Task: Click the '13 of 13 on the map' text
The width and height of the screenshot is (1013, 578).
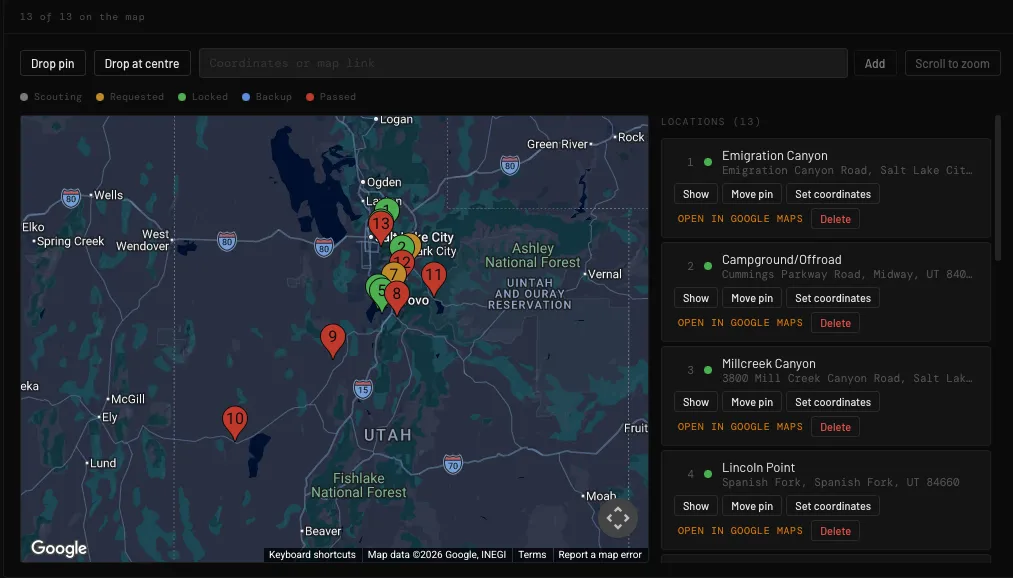Action: (x=82, y=17)
